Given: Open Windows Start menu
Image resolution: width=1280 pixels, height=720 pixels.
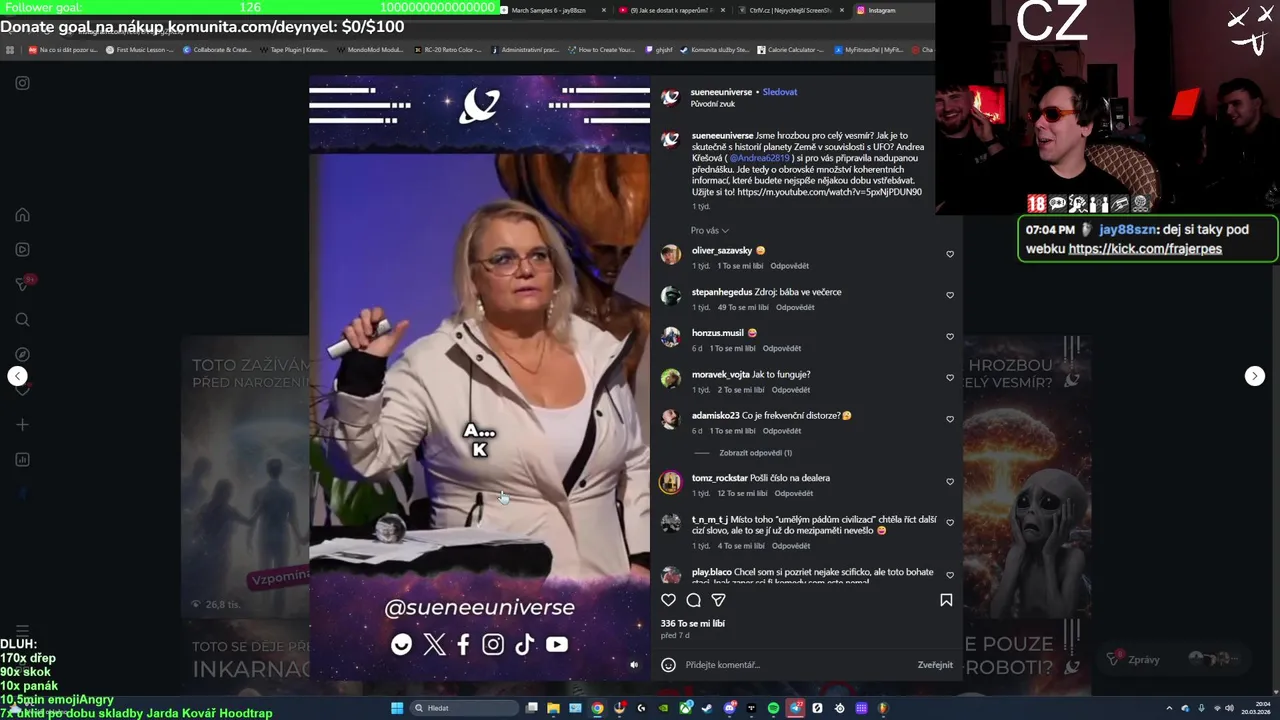Looking at the screenshot, I should (x=397, y=708).
